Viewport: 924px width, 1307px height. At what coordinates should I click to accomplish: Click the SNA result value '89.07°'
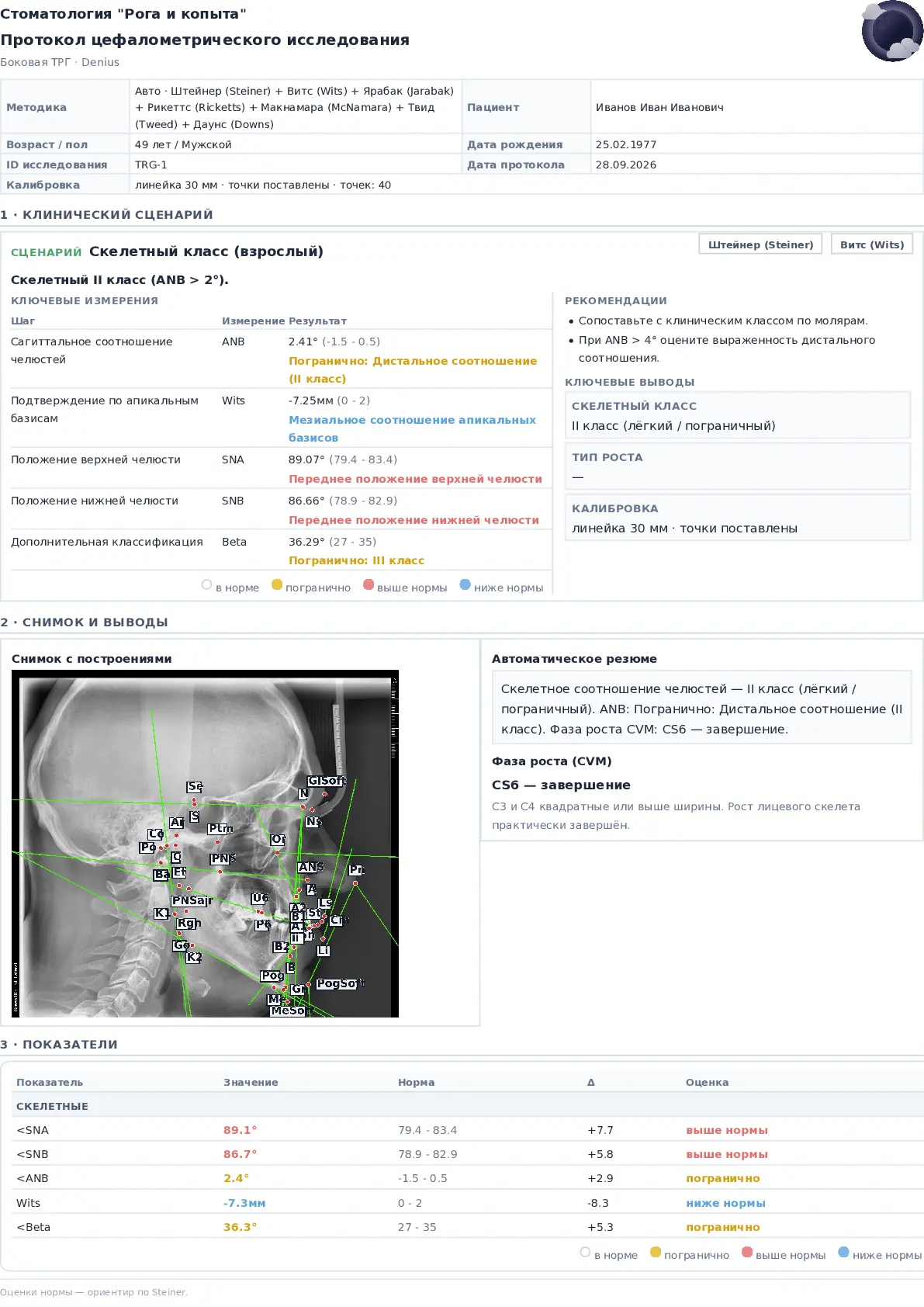[306, 459]
